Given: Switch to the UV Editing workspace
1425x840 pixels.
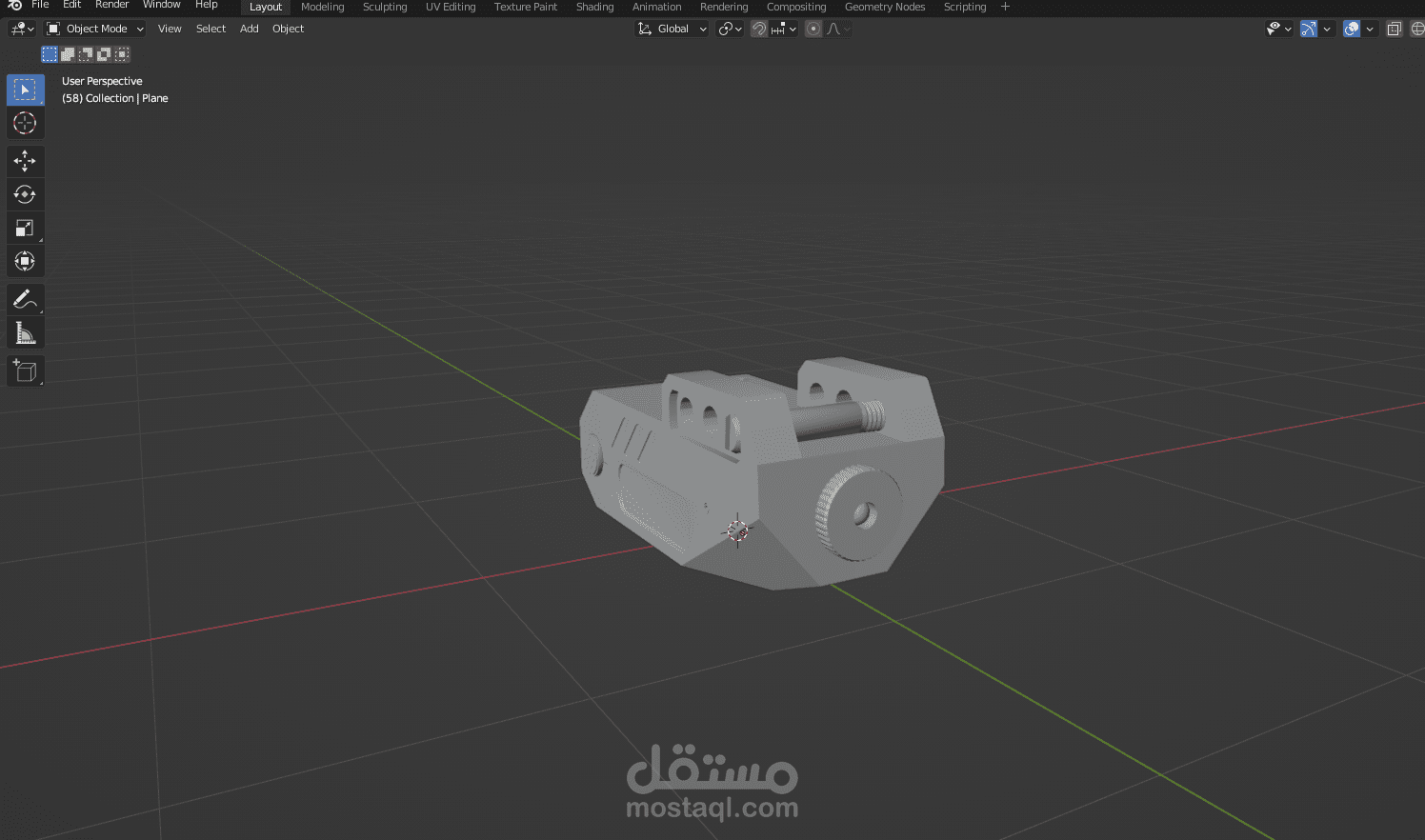Looking at the screenshot, I should coord(451,7).
